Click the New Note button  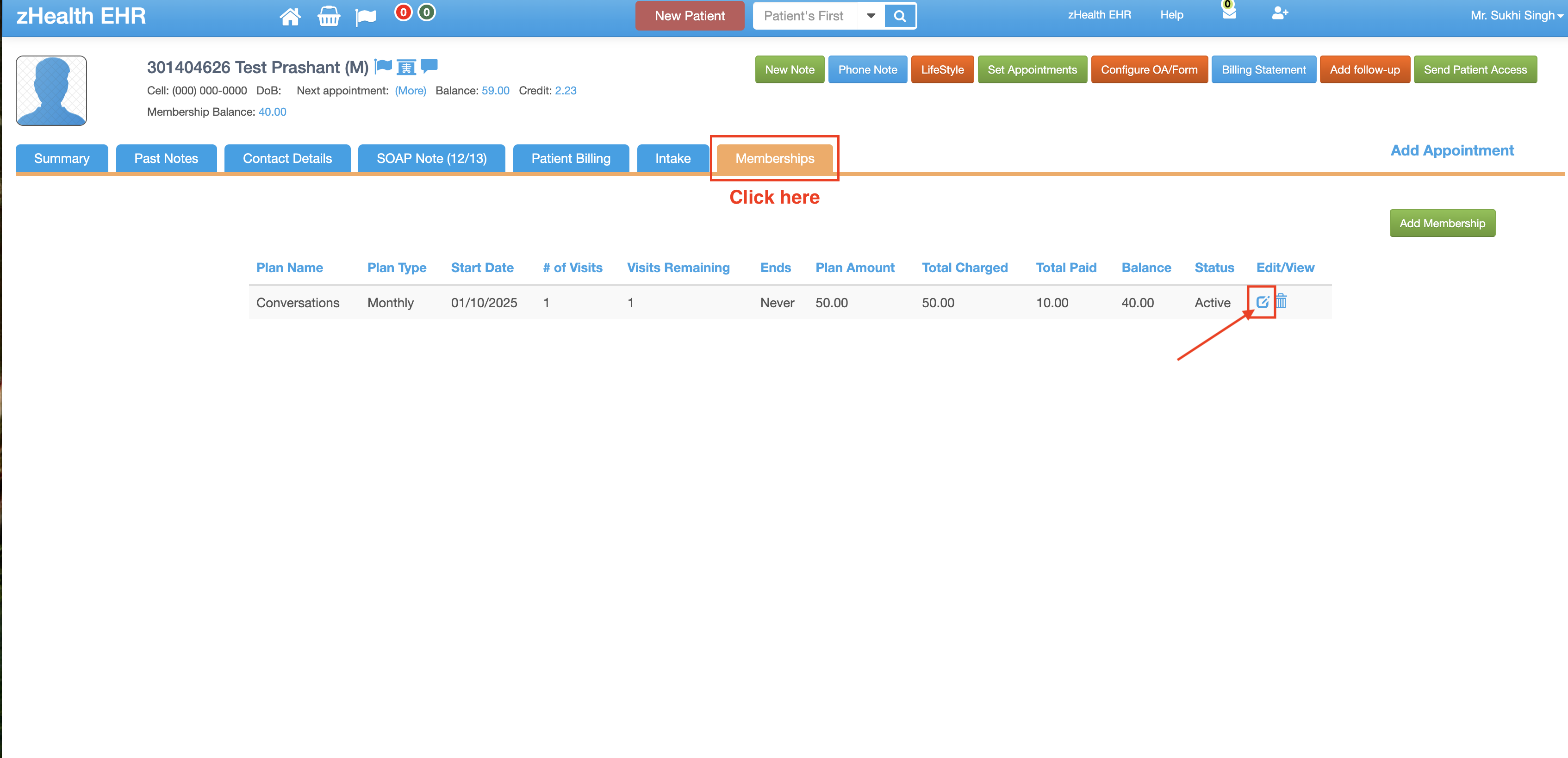tap(790, 69)
